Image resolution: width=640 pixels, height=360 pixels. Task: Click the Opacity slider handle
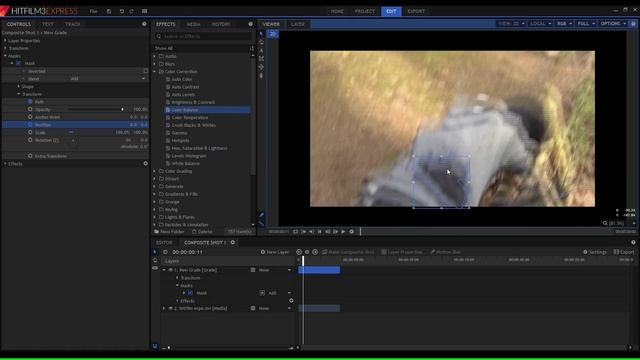[x=122, y=109]
